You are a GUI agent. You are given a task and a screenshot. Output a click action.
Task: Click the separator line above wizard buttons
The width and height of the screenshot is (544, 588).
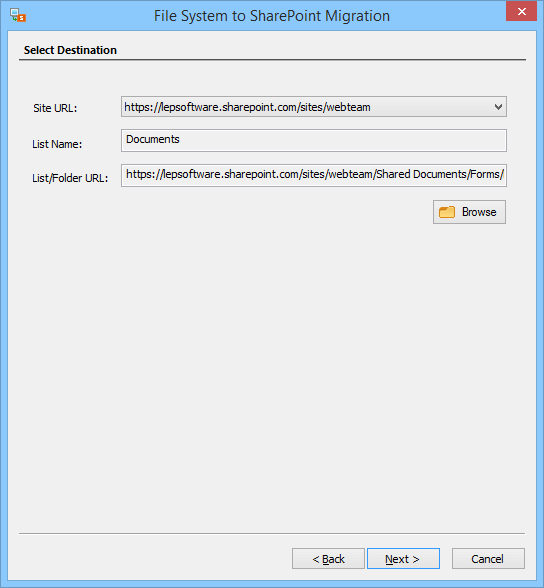272,533
